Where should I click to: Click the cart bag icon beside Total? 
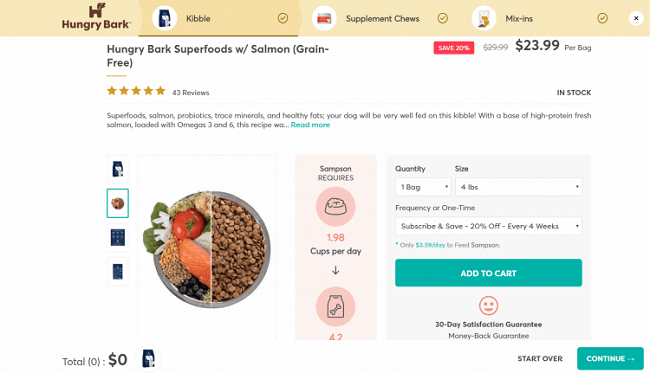(148, 358)
